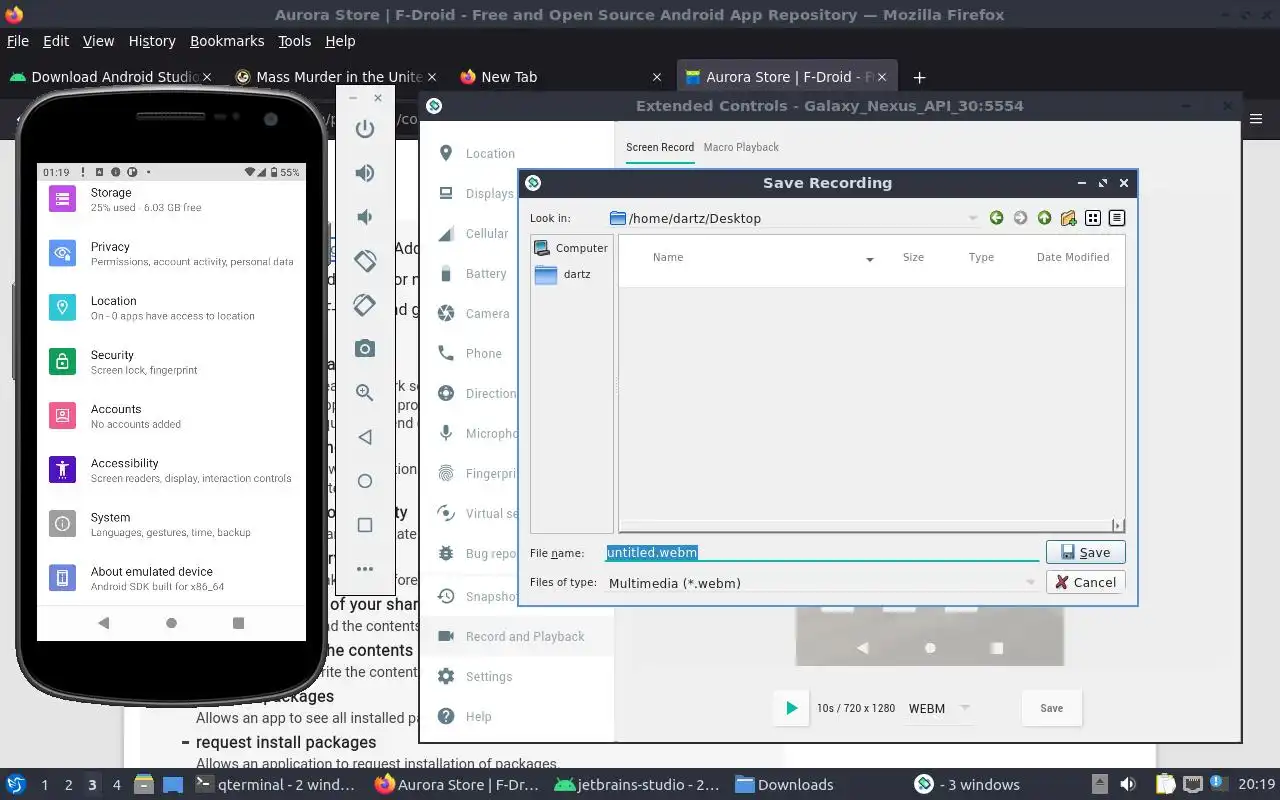Click the emulator toolbar home circle
The height and width of the screenshot is (800, 1280).
coord(365,481)
